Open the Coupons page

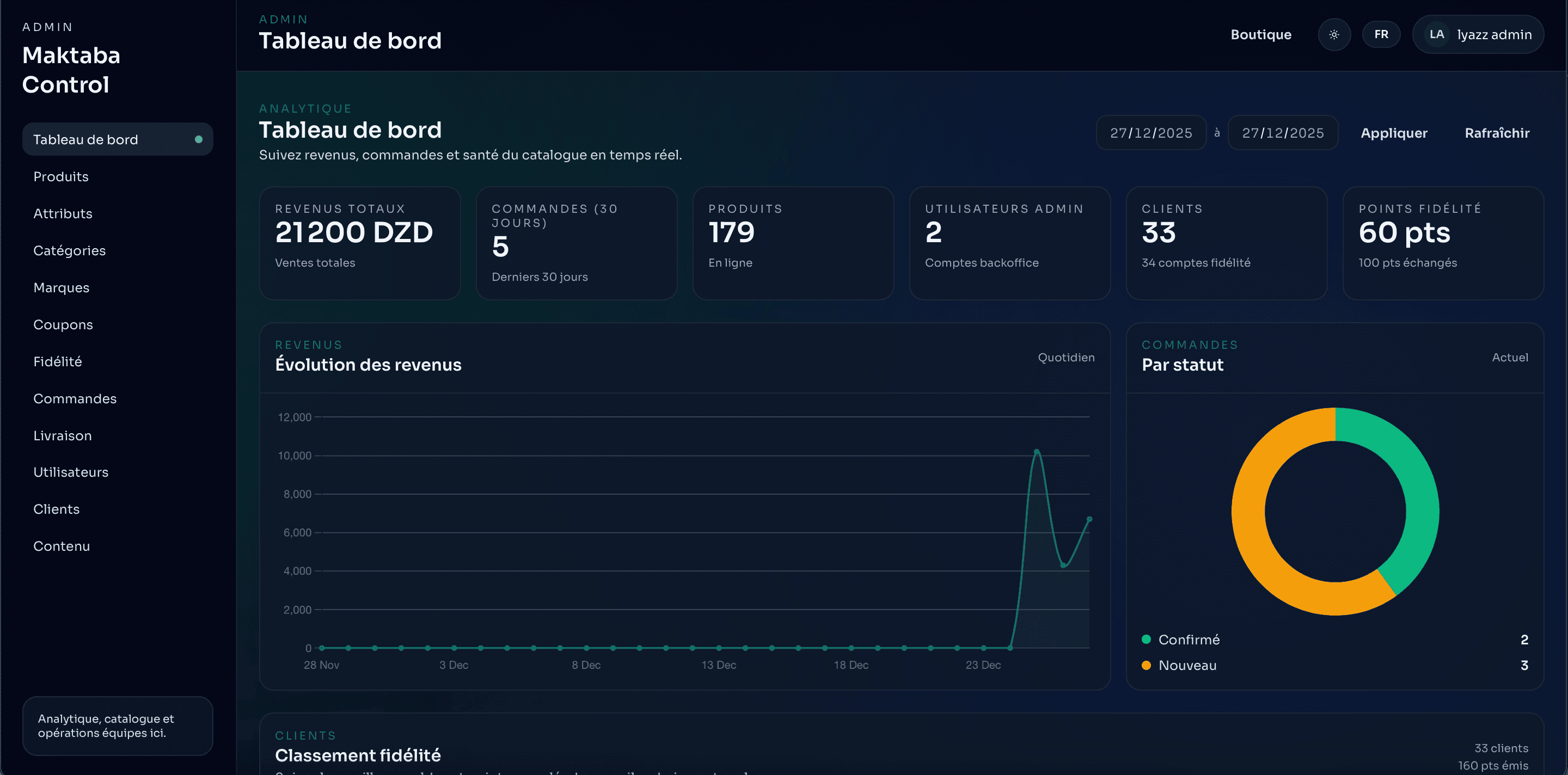pos(63,324)
